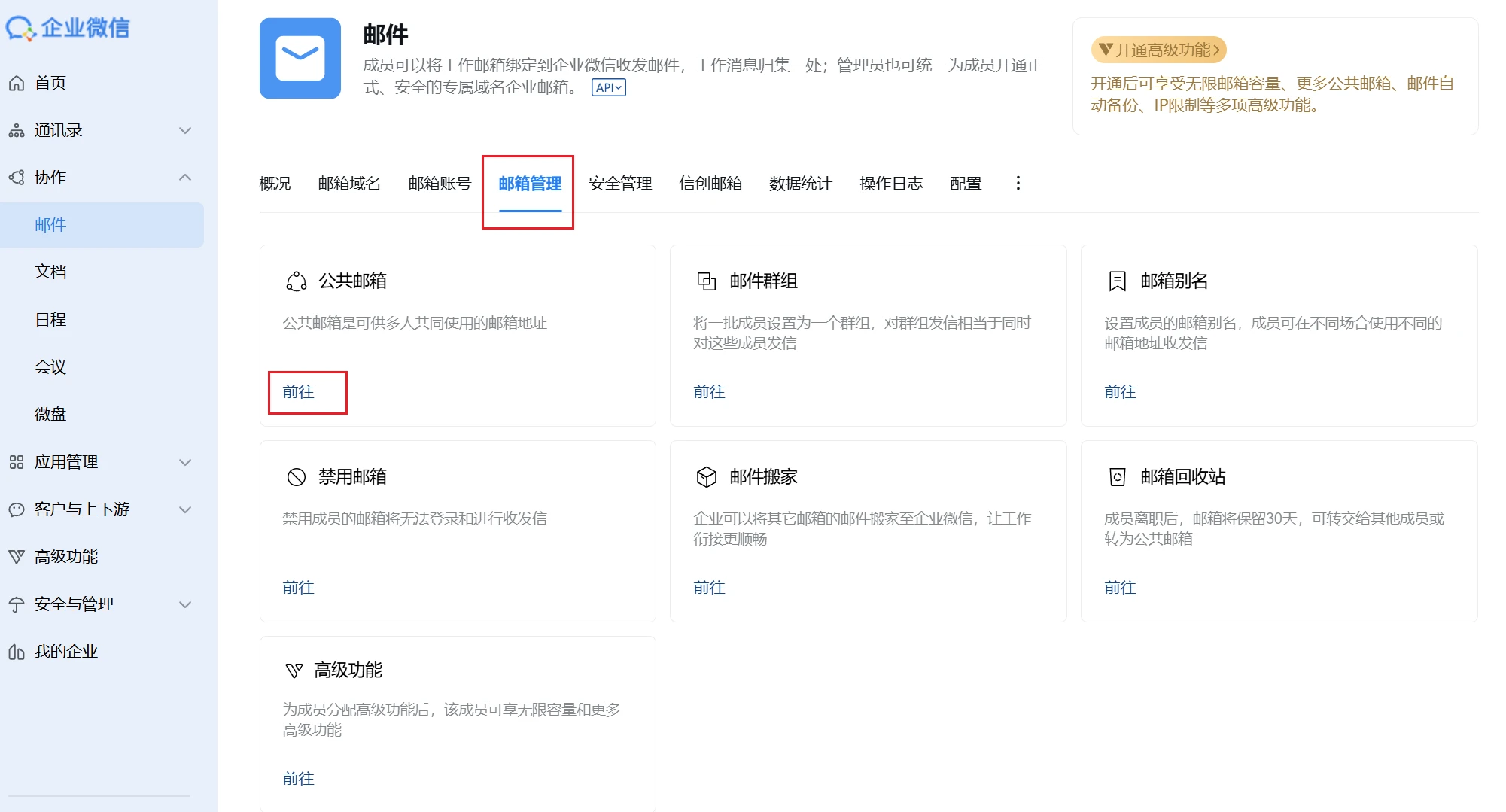The image size is (1506, 812).
Task: Open the 数据统计 tab
Action: [x=800, y=183]
